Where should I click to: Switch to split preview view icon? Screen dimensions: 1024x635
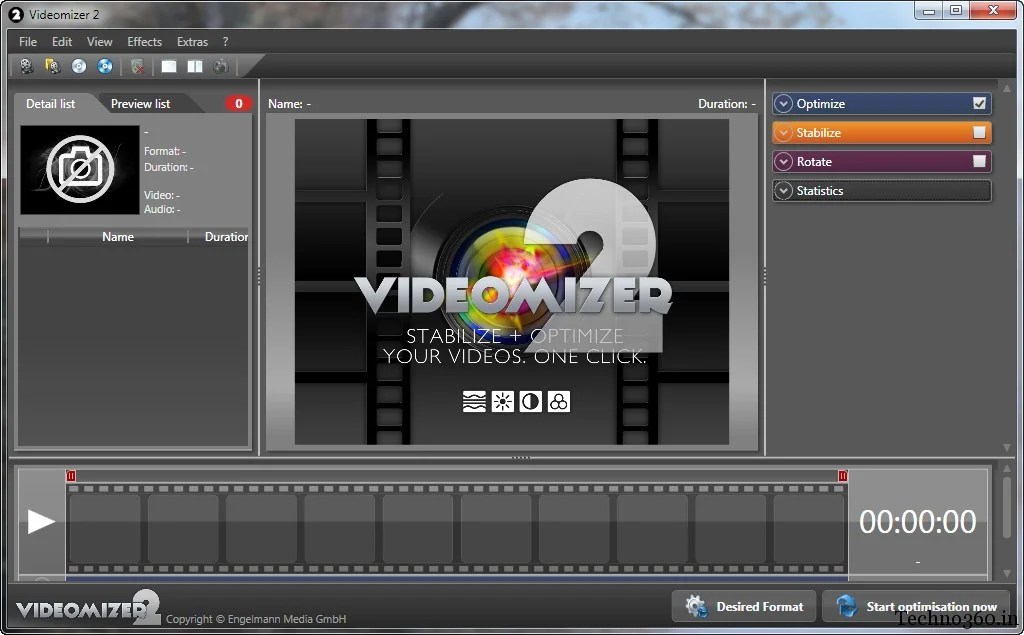pyautogui.click(x=195, y=66)
